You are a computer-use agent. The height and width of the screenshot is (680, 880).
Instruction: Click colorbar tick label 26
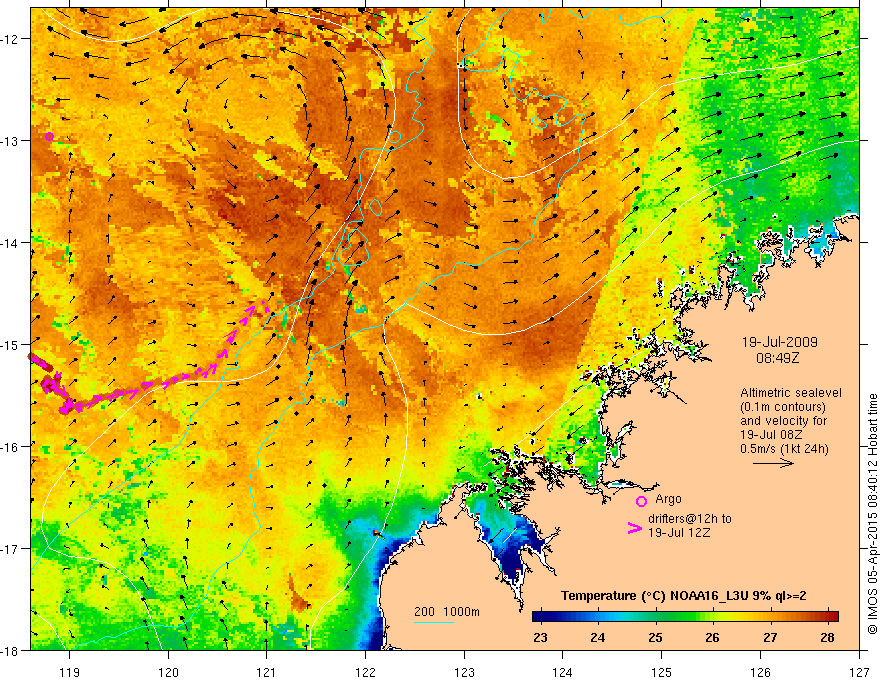pos(712,637)
